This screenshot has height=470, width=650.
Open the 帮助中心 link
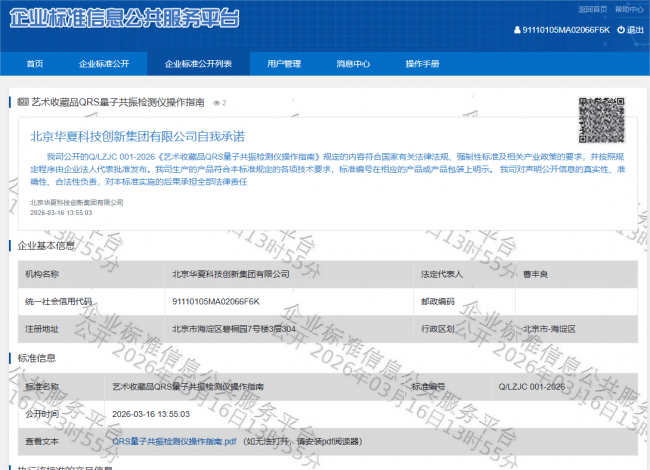point(630,9)
